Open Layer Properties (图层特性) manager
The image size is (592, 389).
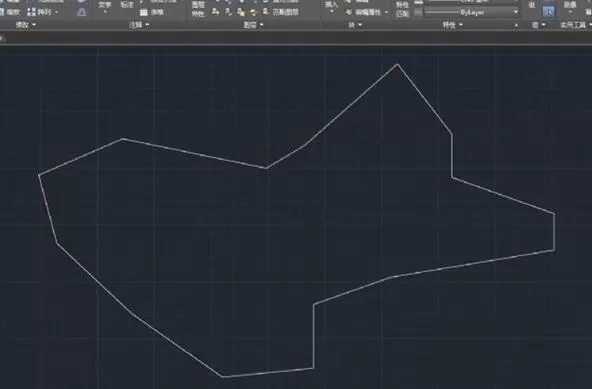pos(198,9)
